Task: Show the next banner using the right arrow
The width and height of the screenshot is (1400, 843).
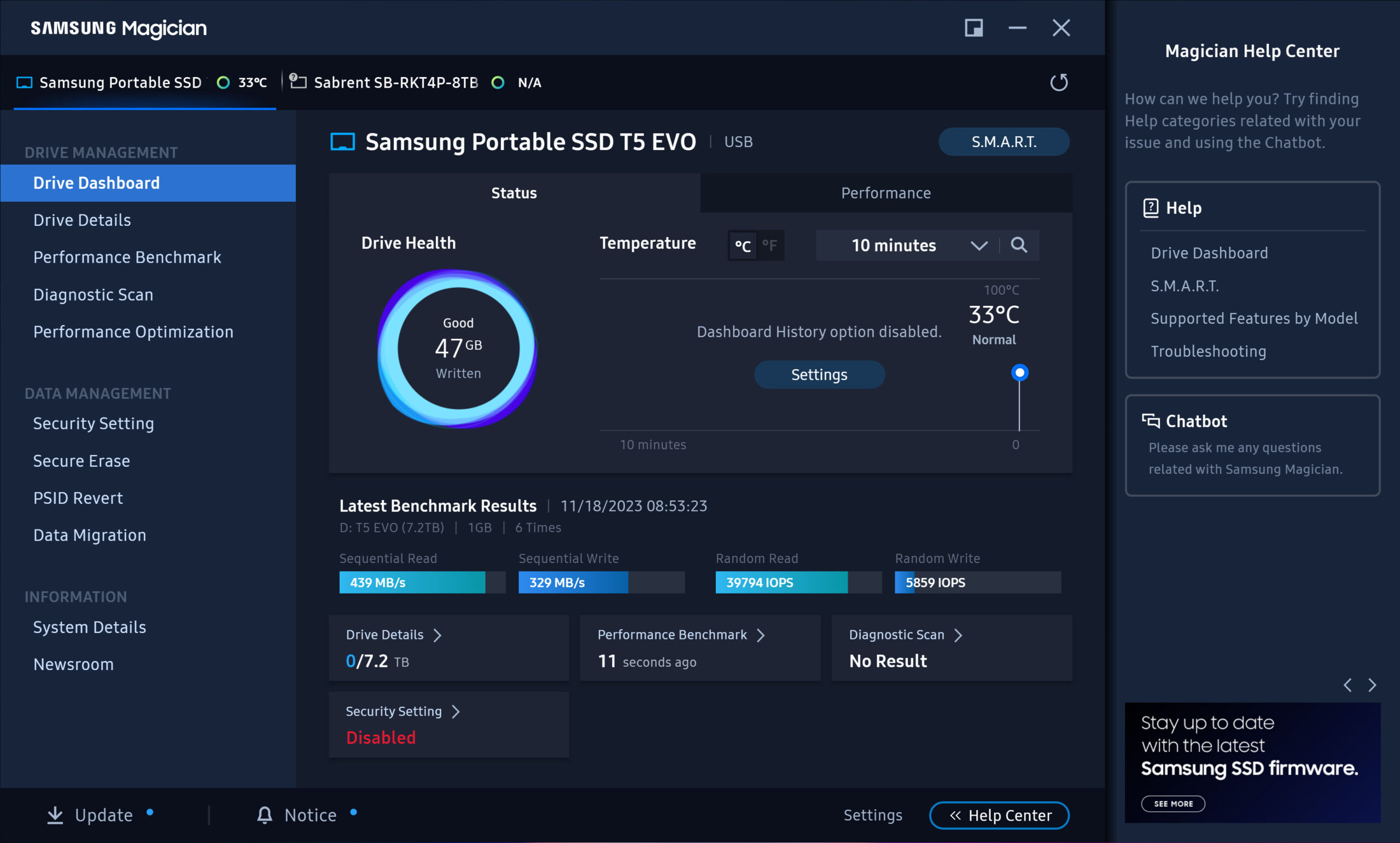Action: pos(1372,685)
